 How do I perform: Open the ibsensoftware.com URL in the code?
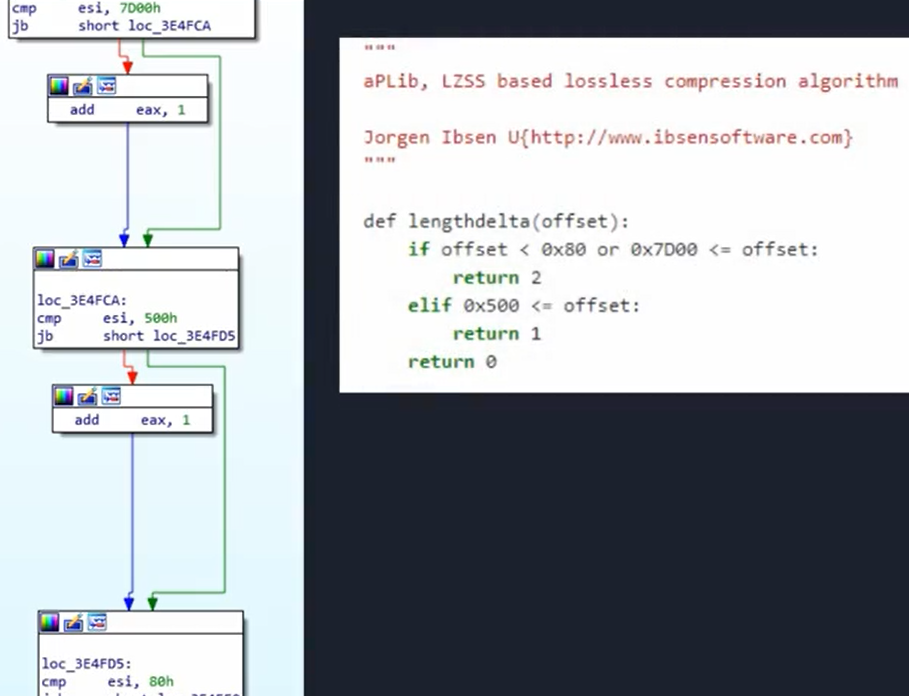(688, 137)
